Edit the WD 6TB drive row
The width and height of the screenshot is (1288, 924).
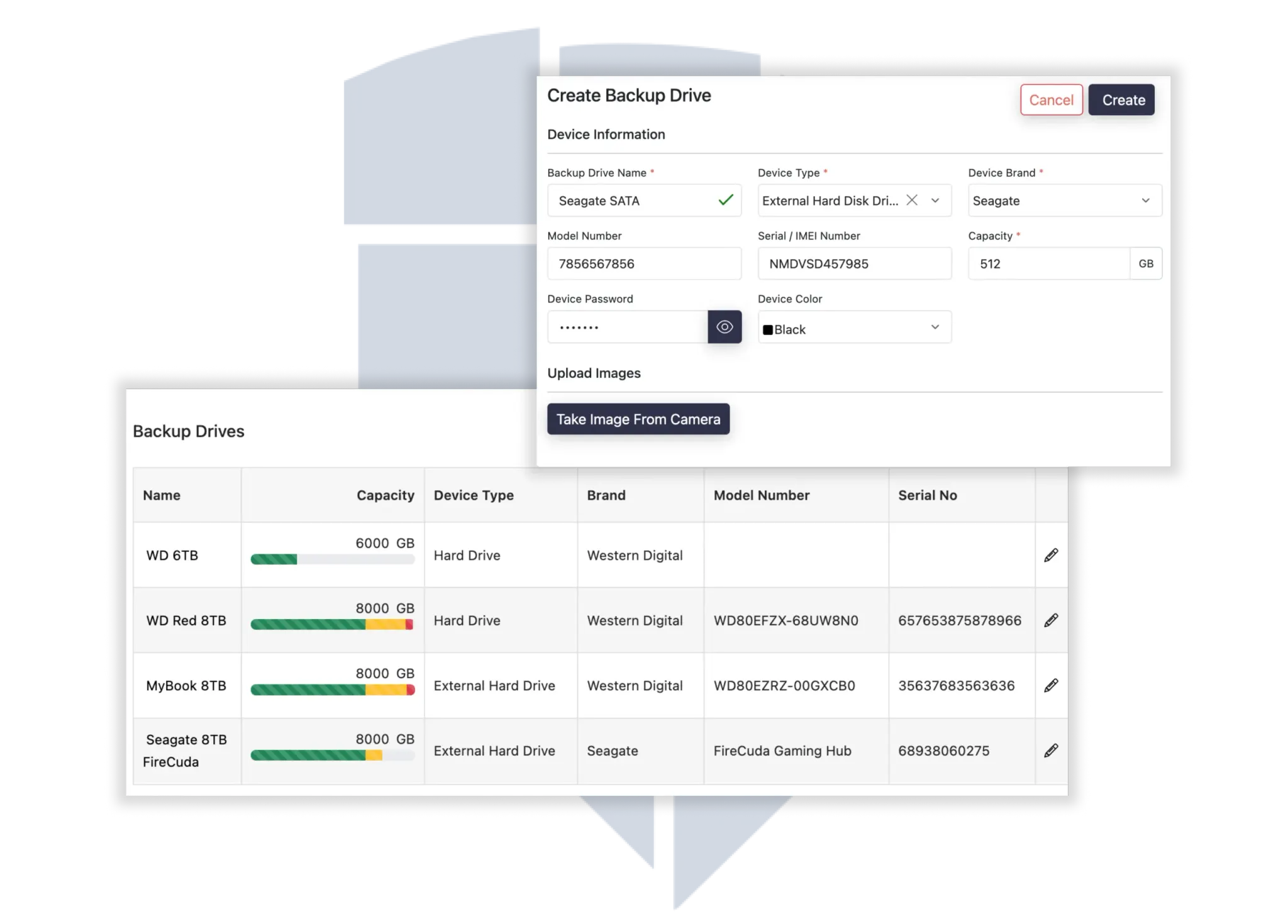point(1051,555)
